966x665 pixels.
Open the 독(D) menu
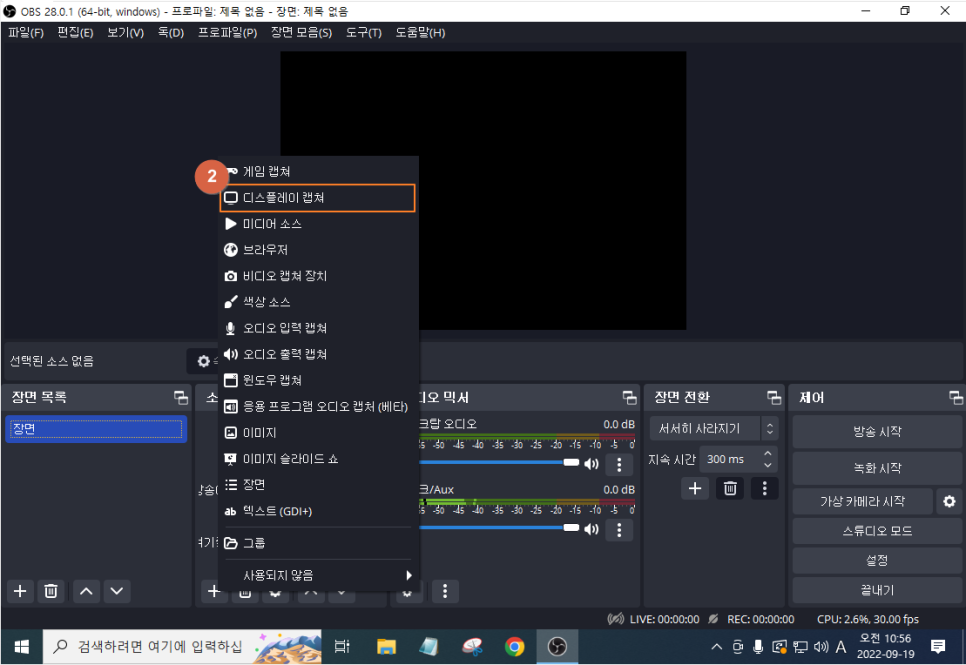pyautogui.click(x=171, y=33)
